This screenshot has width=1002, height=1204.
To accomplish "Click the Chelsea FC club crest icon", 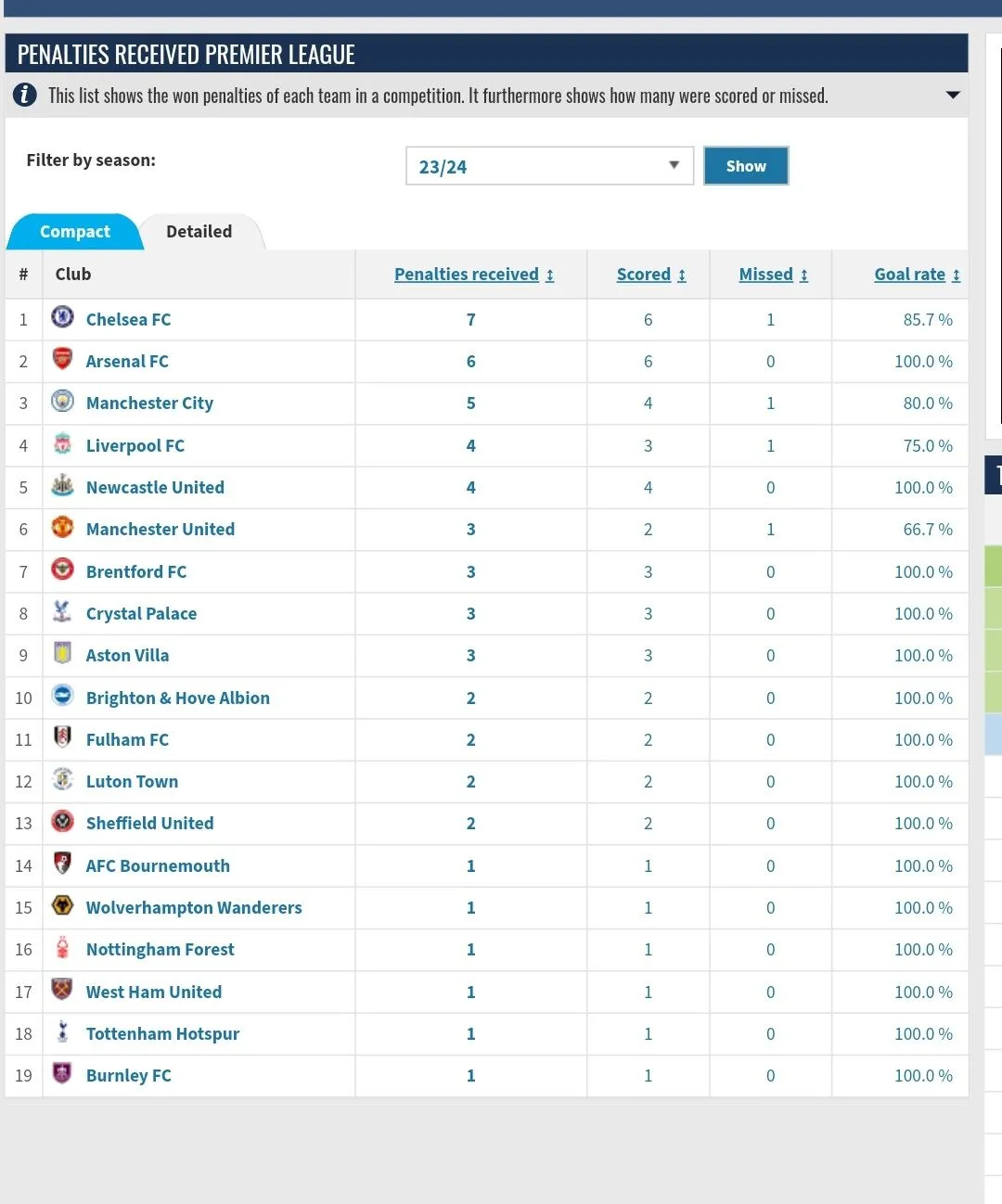I will [x=62, y=317].
